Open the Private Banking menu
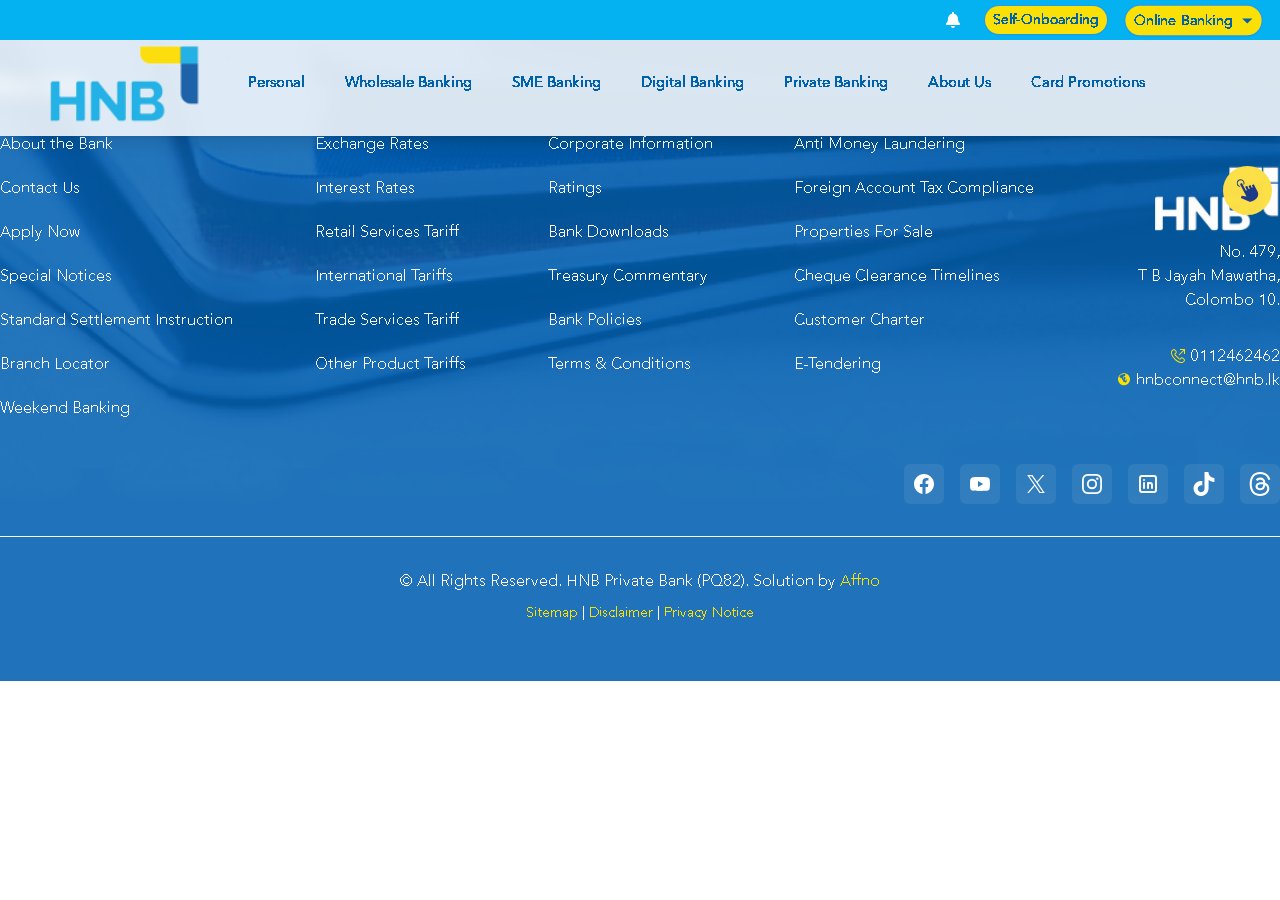The height and width of the screenshot is (900, 1280). 836,82
